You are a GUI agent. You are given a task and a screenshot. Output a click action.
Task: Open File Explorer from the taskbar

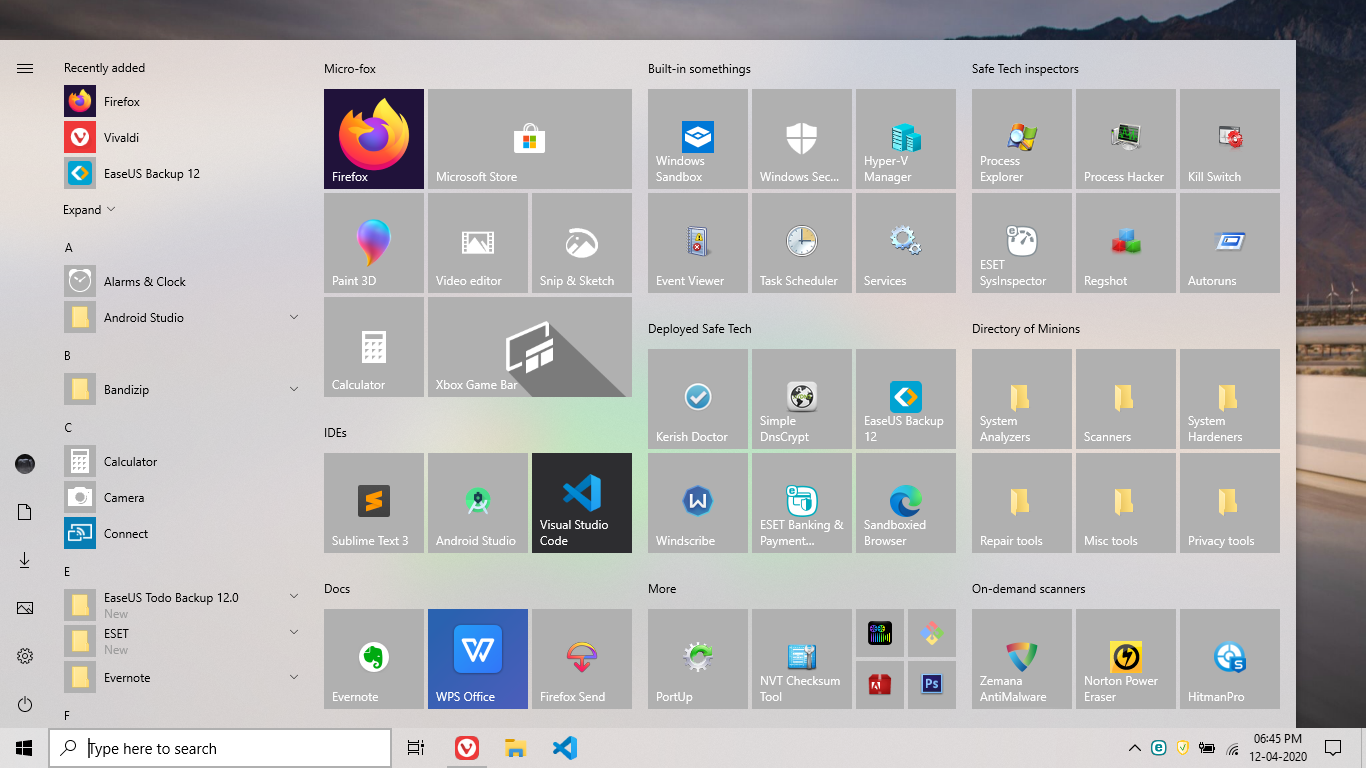pos(515,748)
